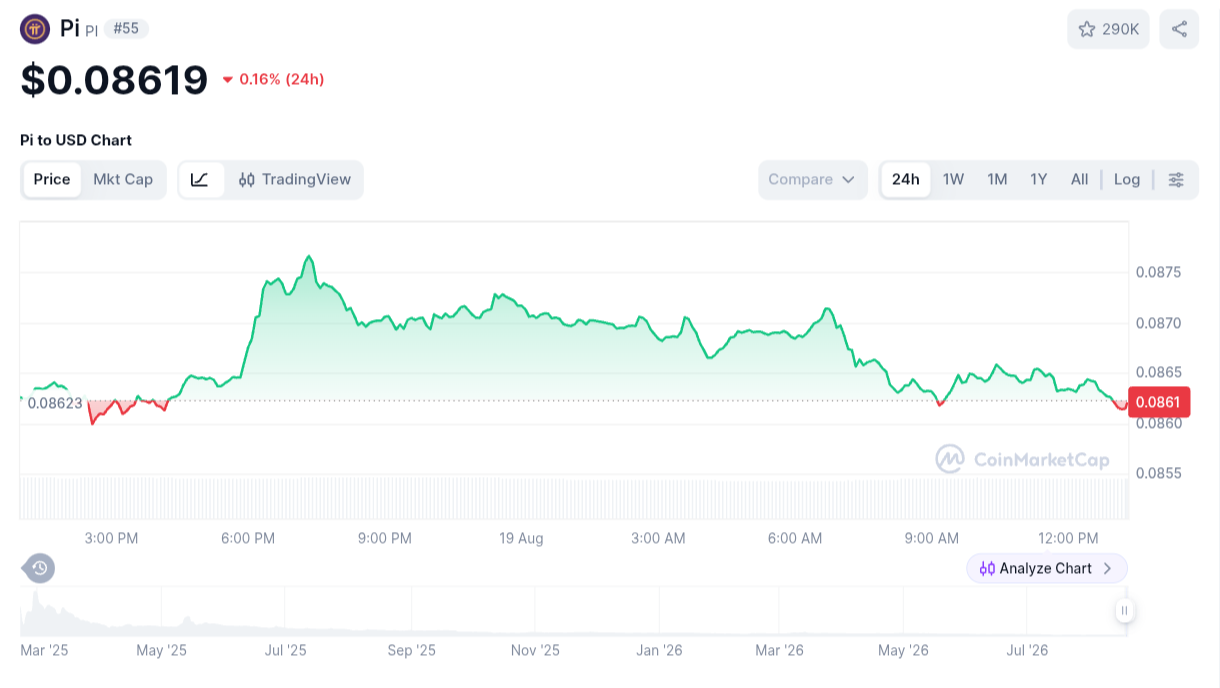Click the 19 Aug axis label

click(522, 538)
